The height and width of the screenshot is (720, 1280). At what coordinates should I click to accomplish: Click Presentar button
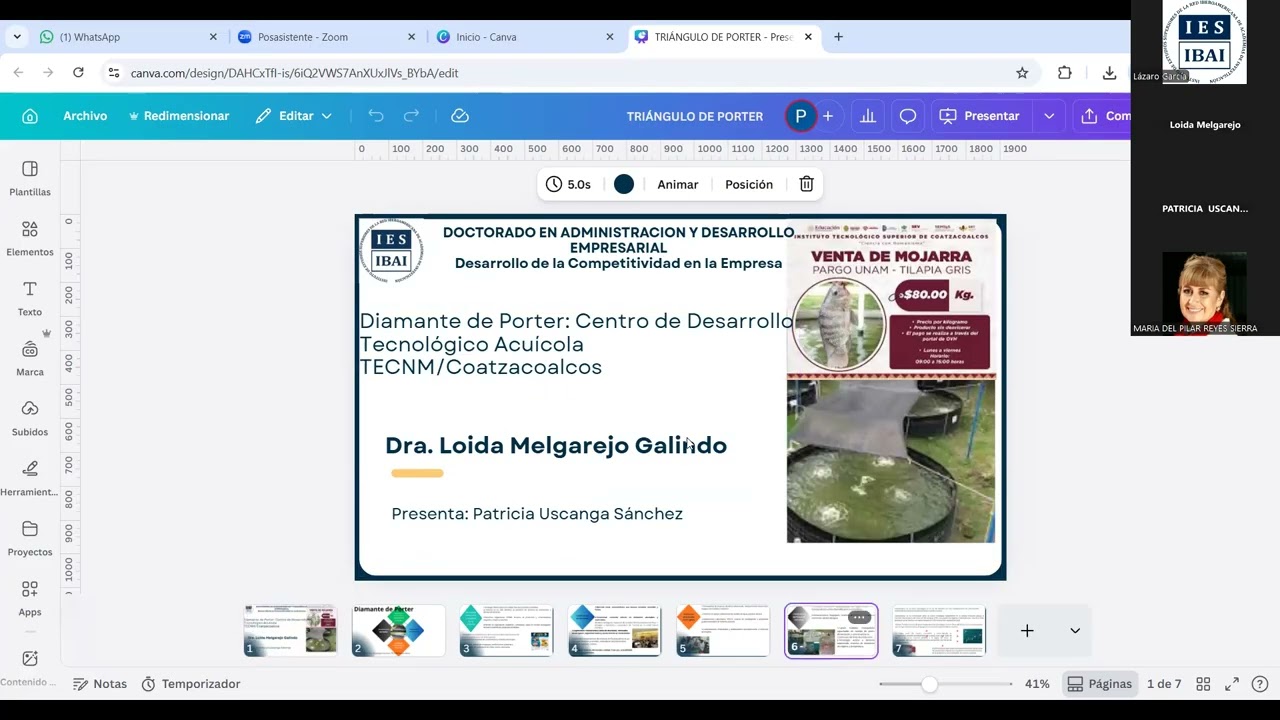coord(979,116)
